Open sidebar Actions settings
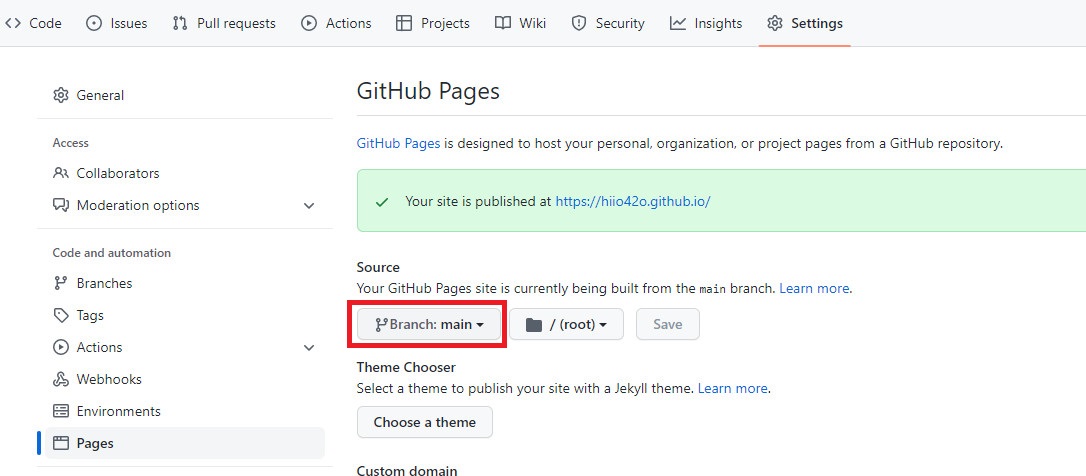The image size is (1086, 476). click(x=185, y=347)
